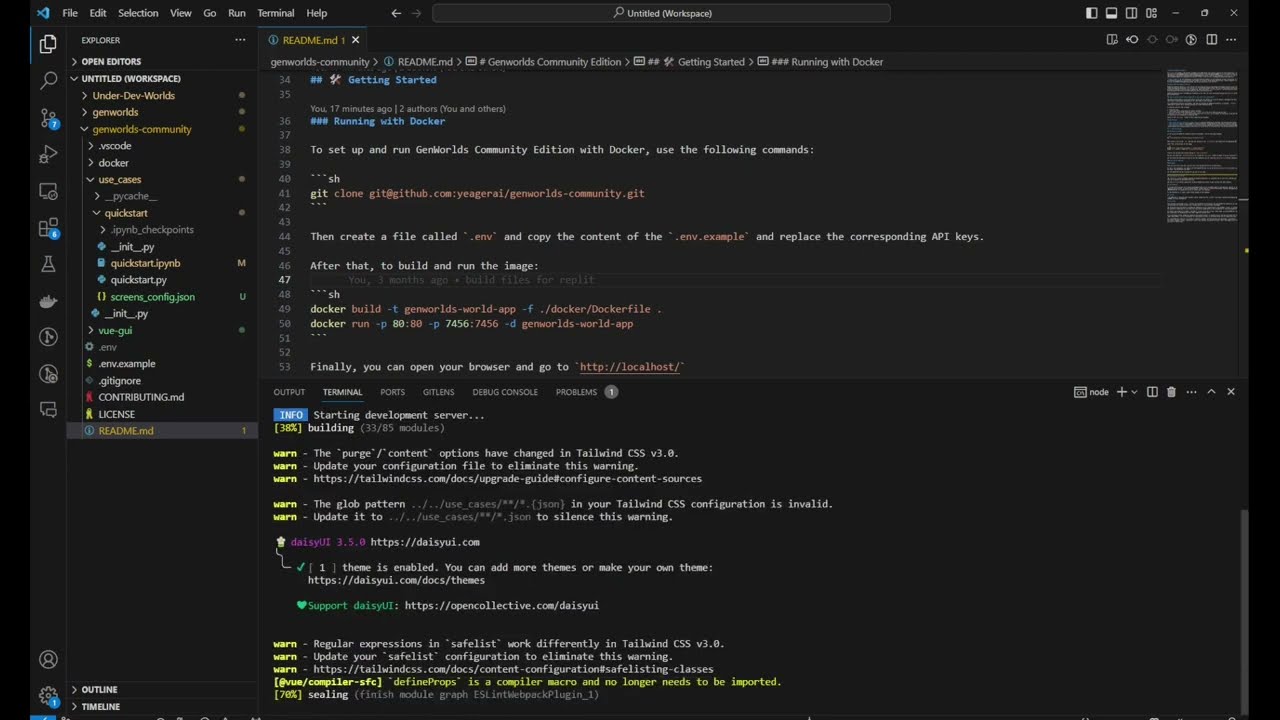Open the .env.example file
The height and width of the screenshot is (720, 1280).
click(x=162, y=364)
